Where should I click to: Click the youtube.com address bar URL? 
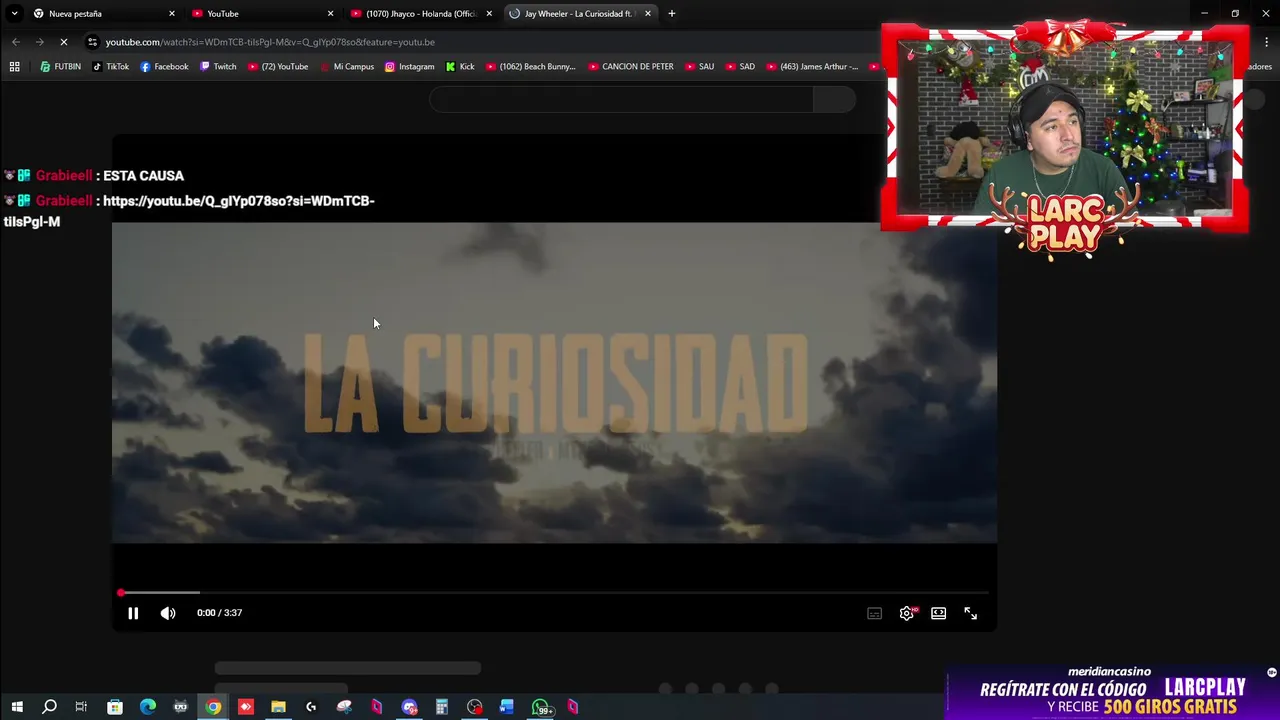270,42
